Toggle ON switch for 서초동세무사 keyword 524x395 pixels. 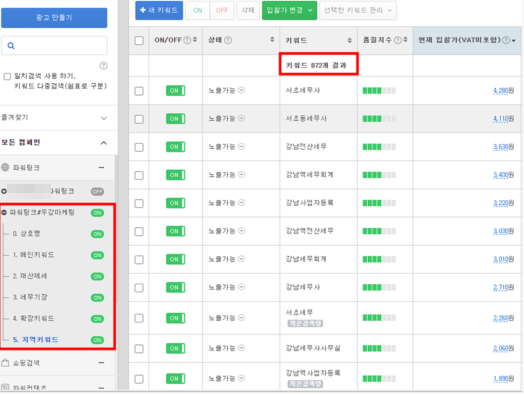[x=175, y=119]
